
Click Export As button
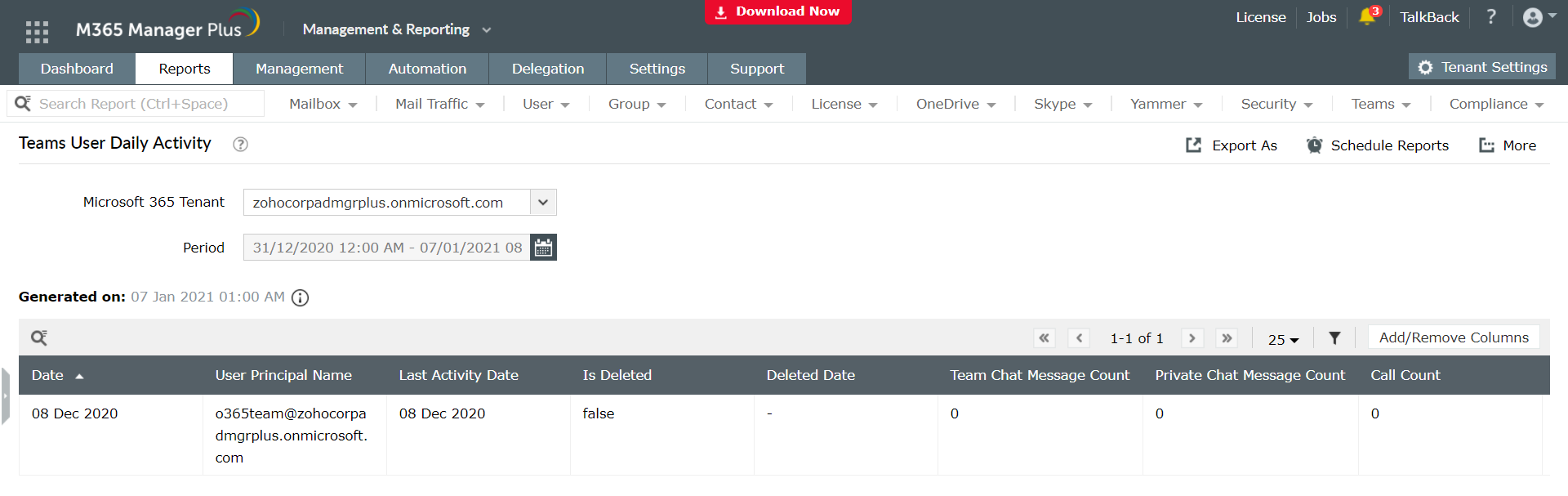pyautogui.click(x=1231, y=145)
